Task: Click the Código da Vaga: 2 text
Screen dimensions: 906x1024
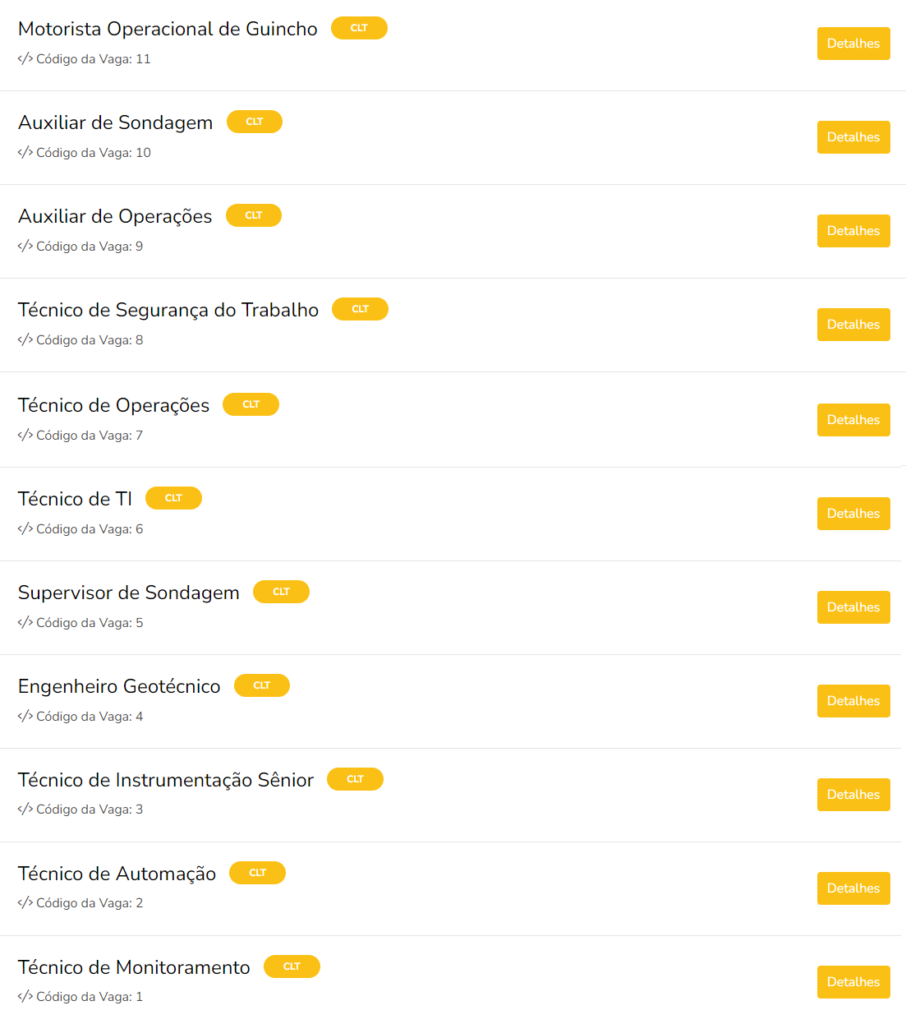Action: coord(89,903)
